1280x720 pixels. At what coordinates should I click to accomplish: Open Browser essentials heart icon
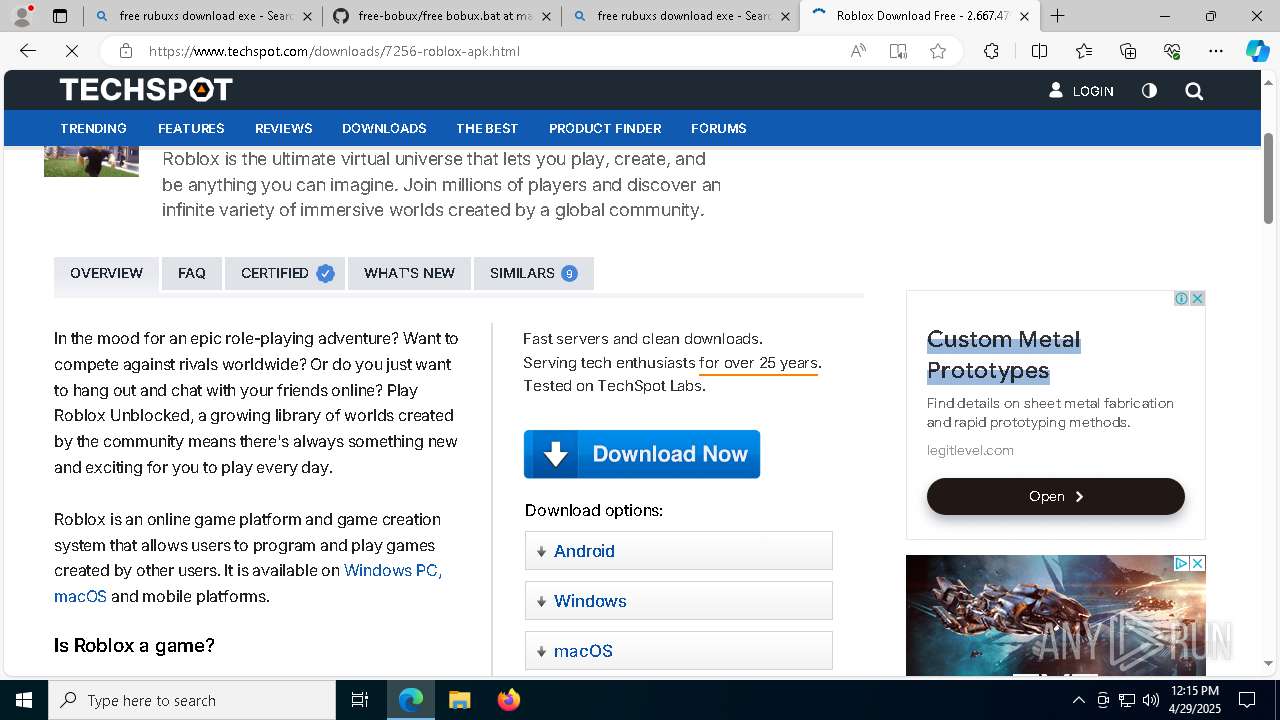pyautogui.click(x=1172, y=51)
